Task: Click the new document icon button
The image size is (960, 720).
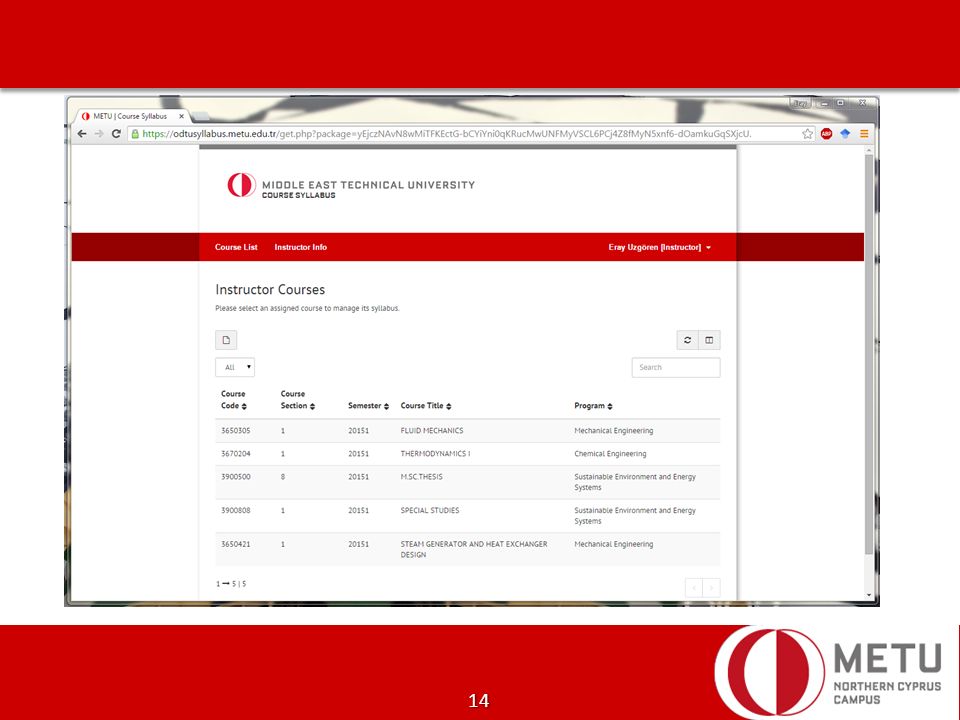Action: pos(226,340)
